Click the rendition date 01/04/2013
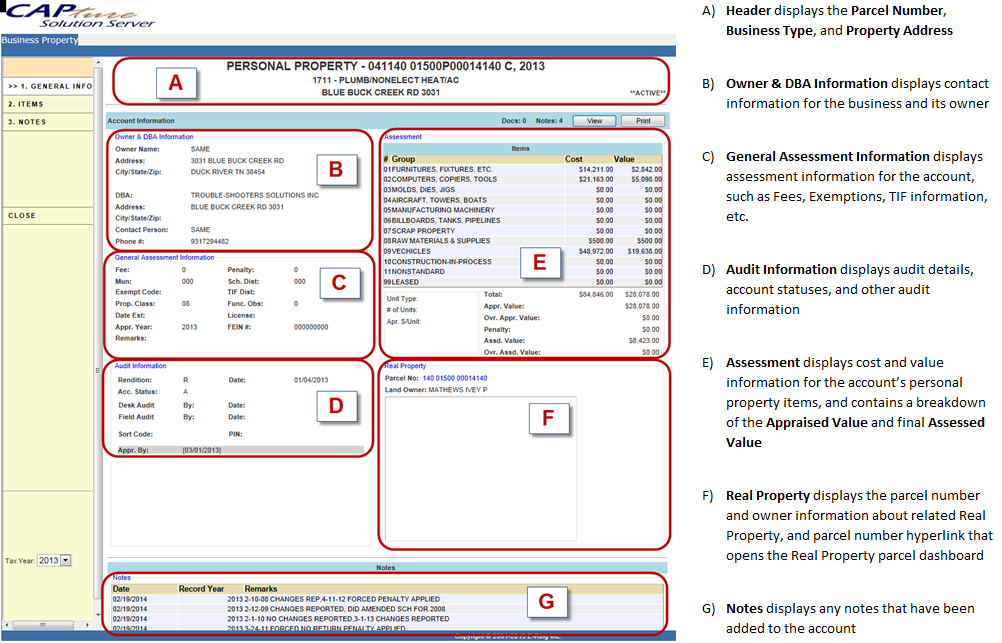This screenshot has height=643, width=1002. (311, 380)
